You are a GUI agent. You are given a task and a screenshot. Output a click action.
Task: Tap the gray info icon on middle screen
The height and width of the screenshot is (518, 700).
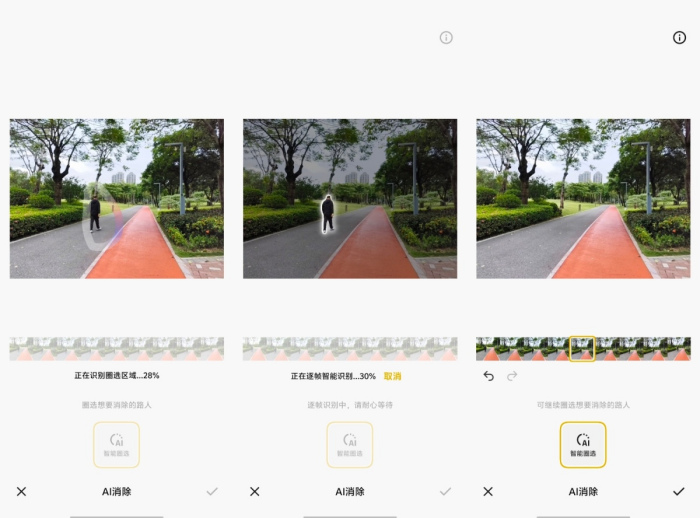click(x=446, y=38)
